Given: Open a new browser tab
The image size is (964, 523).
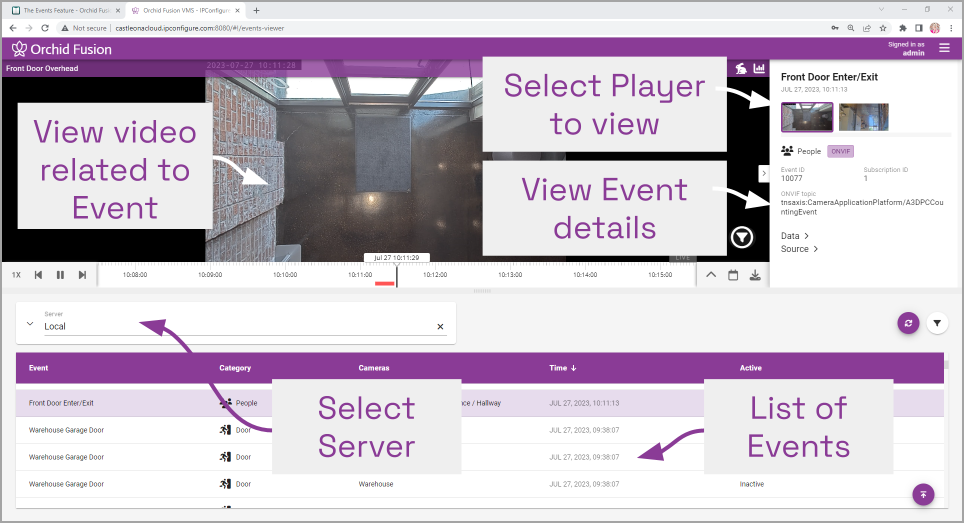Looking at the screenshot, I should (256, 10).
